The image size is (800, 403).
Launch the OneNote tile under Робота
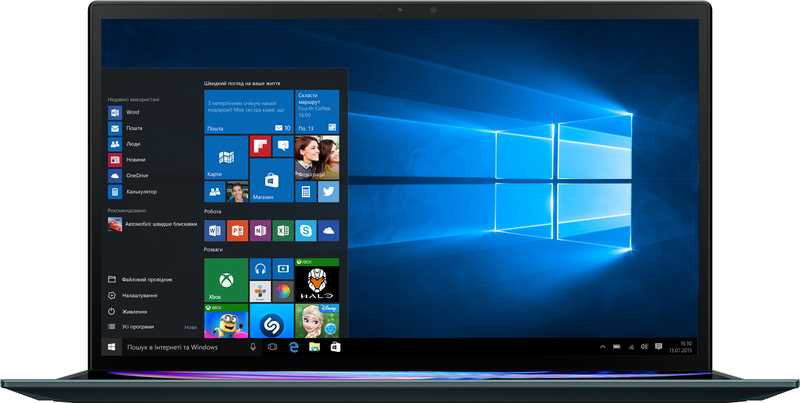(x=260, y=231)
